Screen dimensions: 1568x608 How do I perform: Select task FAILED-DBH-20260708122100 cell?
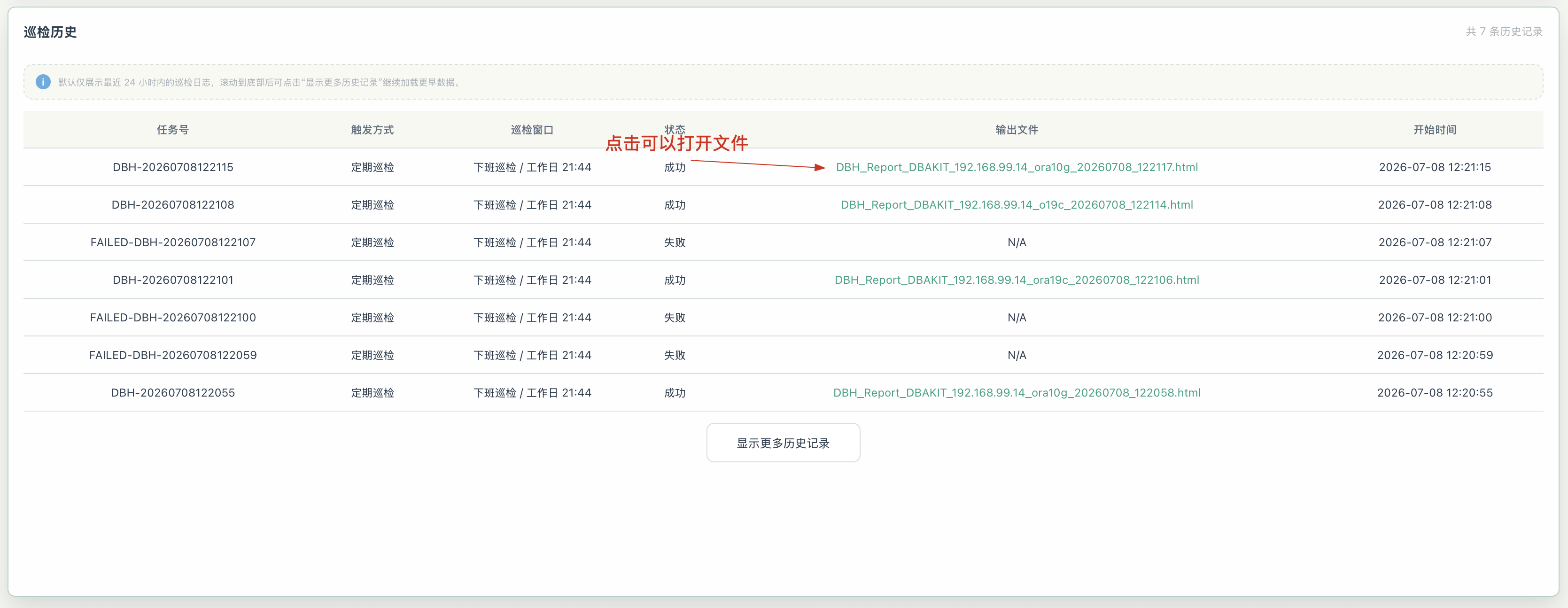173,318
